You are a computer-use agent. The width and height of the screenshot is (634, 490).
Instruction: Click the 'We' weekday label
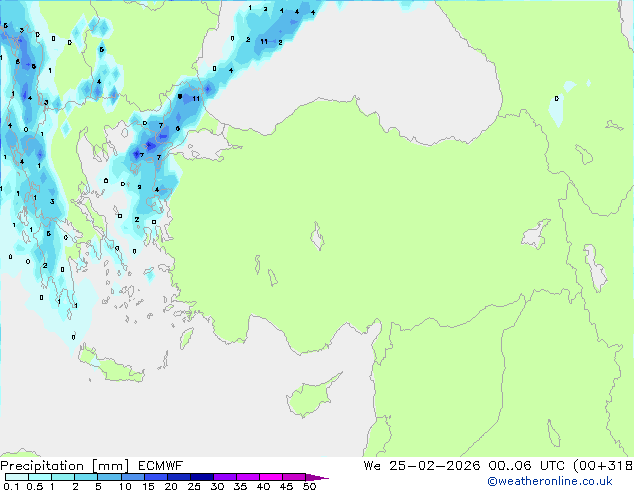tap(372, 466)
